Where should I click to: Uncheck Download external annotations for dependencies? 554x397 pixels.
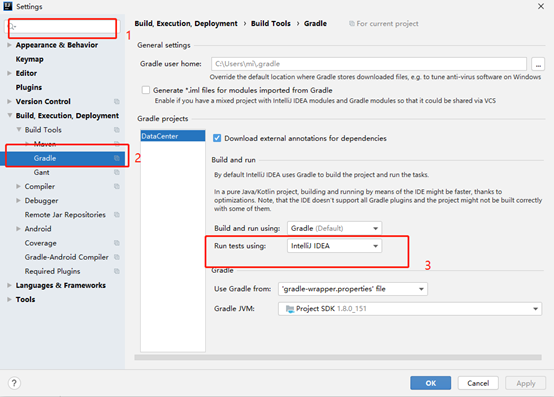click(x=217, y=138)
